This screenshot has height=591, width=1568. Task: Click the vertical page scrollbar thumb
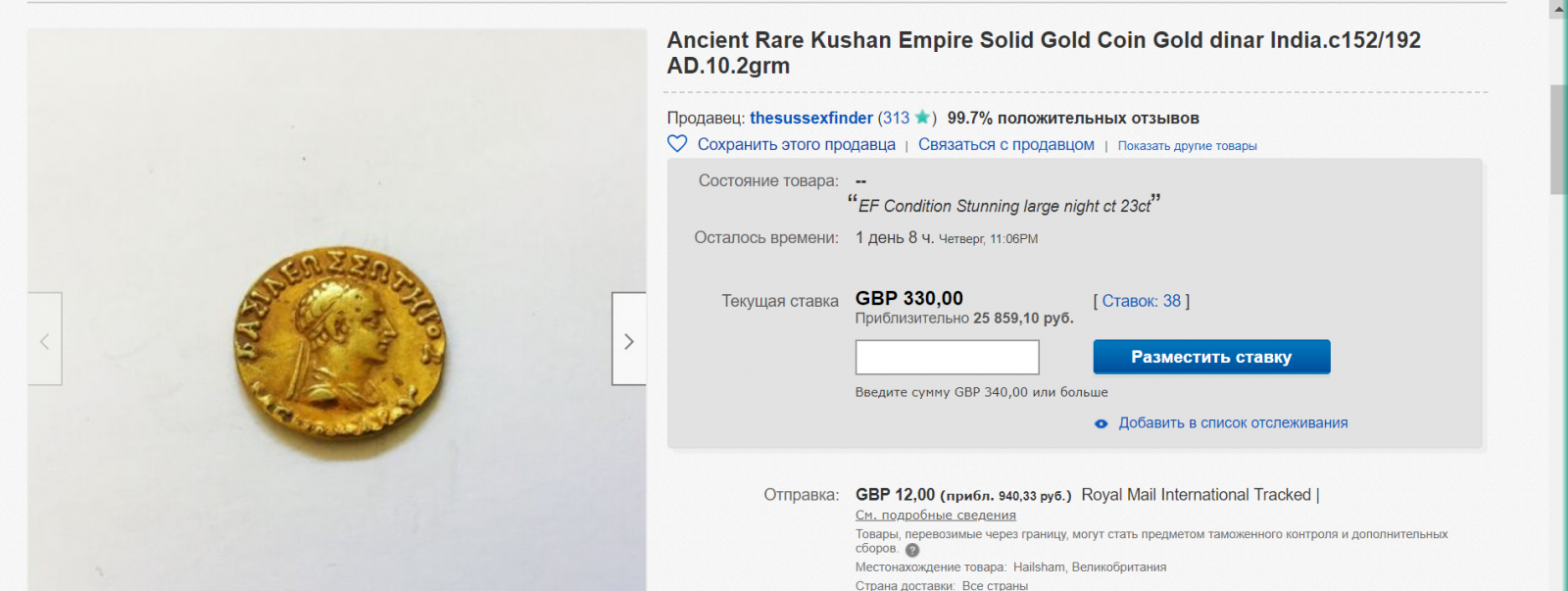1559,140
